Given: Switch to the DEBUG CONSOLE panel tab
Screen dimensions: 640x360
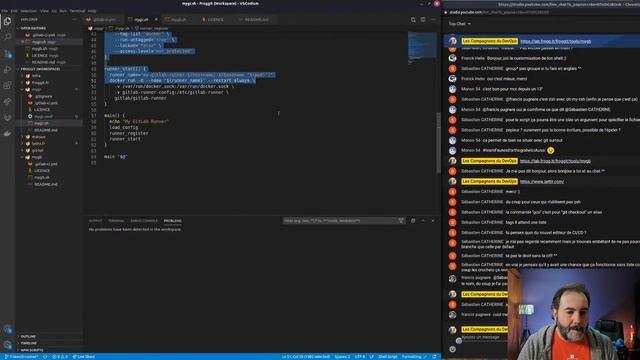Looking at the screenshot, I should pyautogui.click(x=144, y=221).
